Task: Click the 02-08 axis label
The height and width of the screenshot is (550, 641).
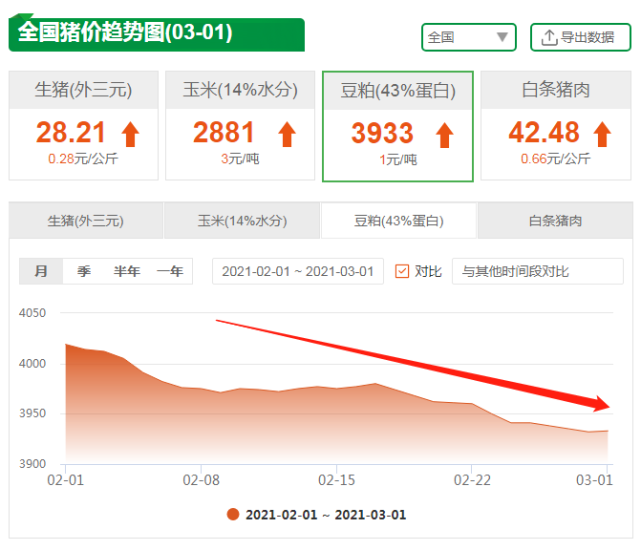Action: coord(201,480)
